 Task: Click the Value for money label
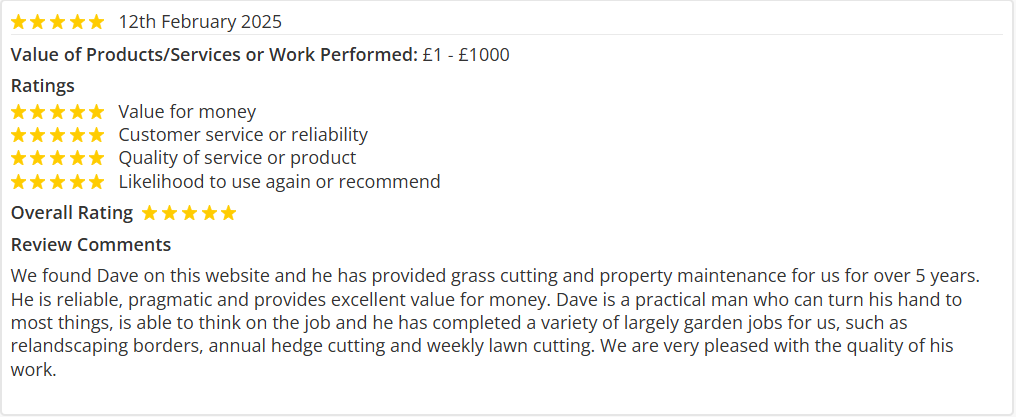point(187,112)
